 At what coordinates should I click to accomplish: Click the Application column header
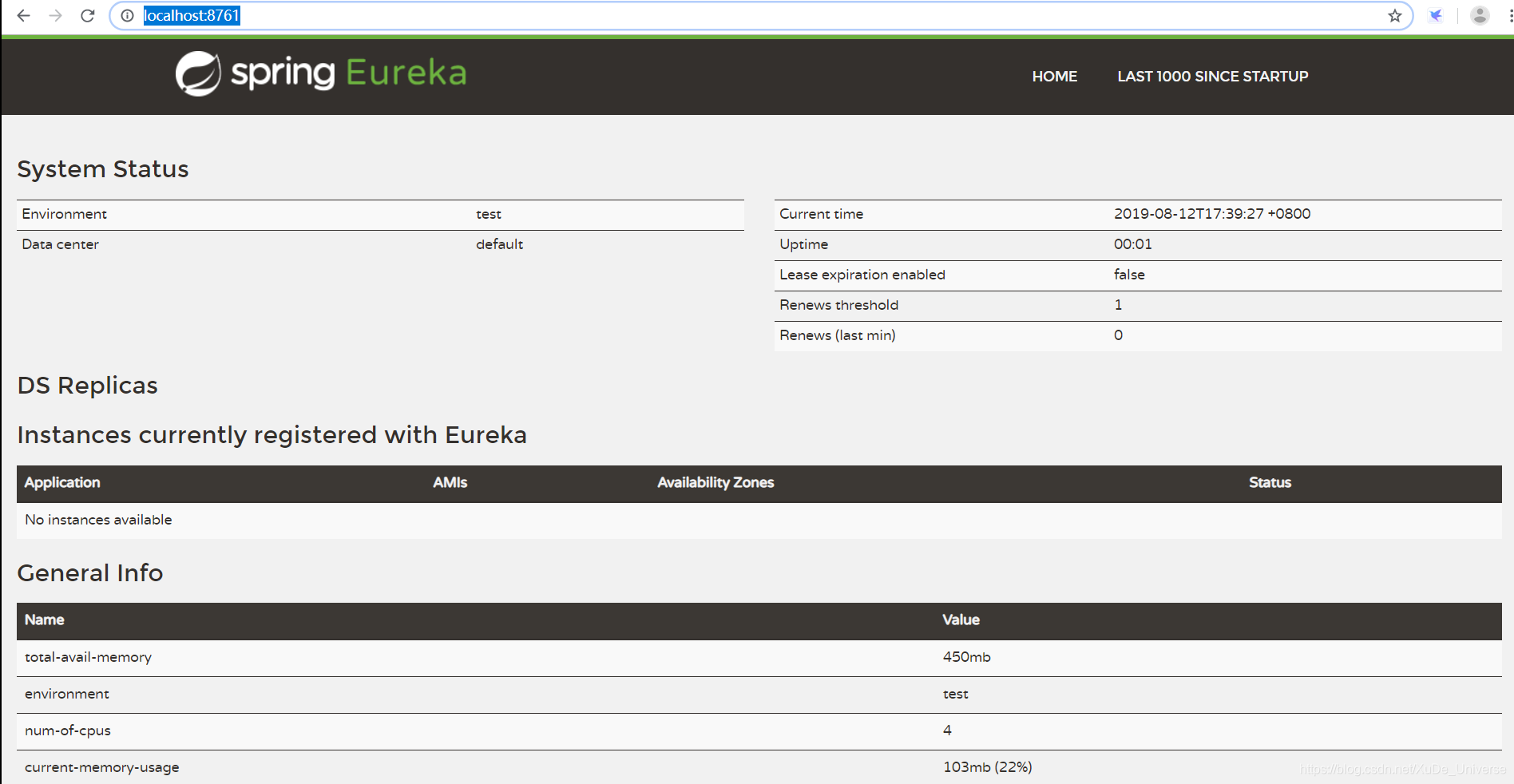62,482
